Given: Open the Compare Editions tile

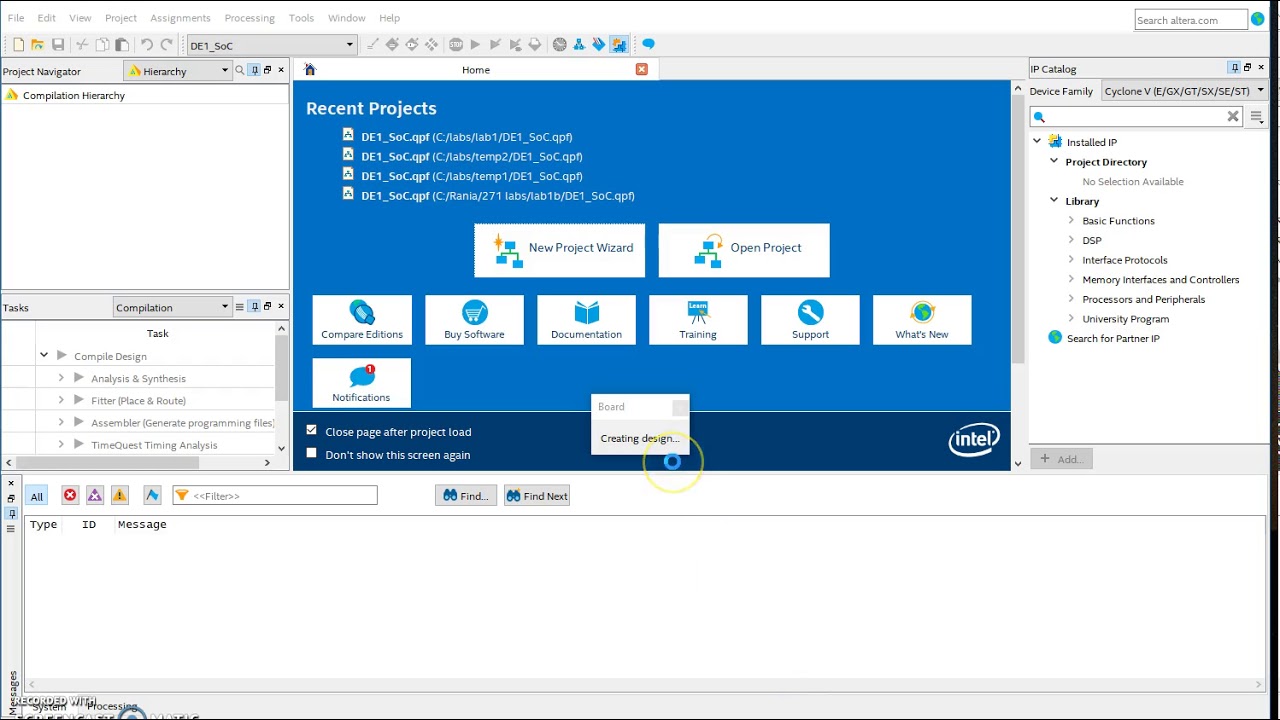Looking at the screenshot, I should 362,320.
